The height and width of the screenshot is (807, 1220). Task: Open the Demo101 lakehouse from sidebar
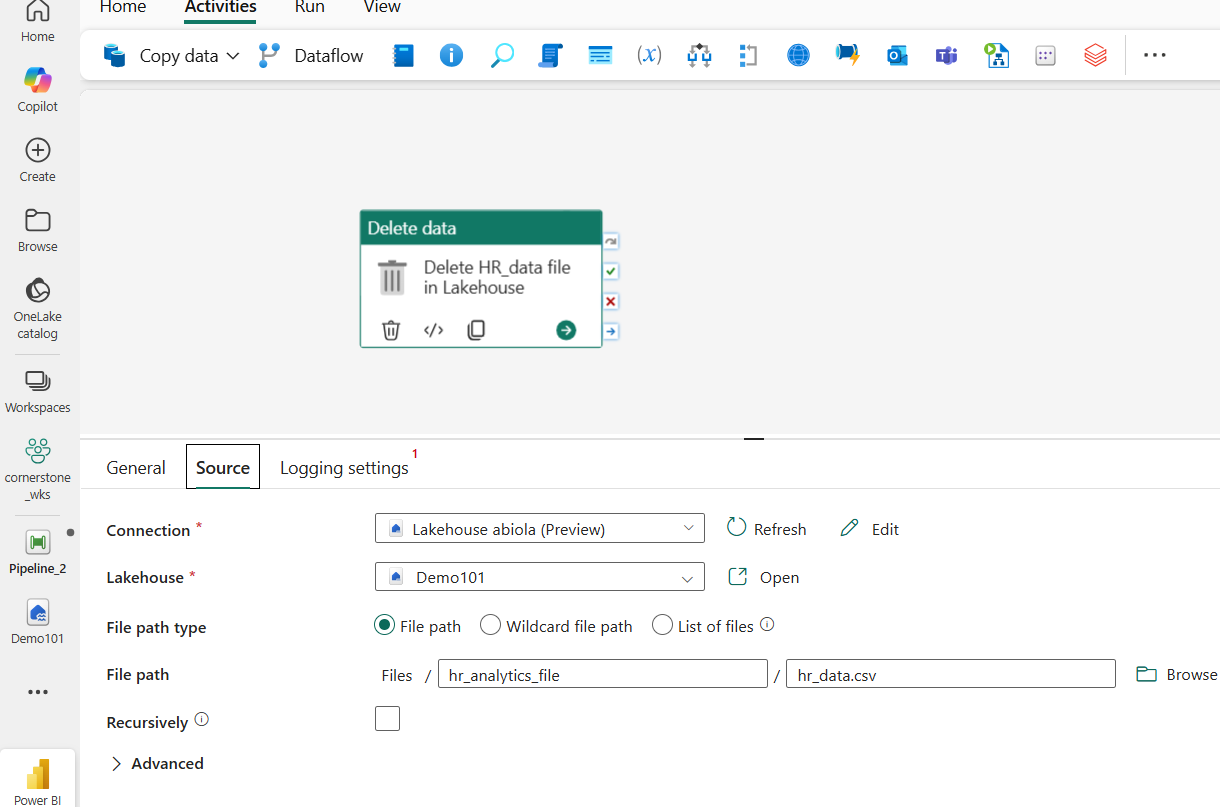point(38,622)
